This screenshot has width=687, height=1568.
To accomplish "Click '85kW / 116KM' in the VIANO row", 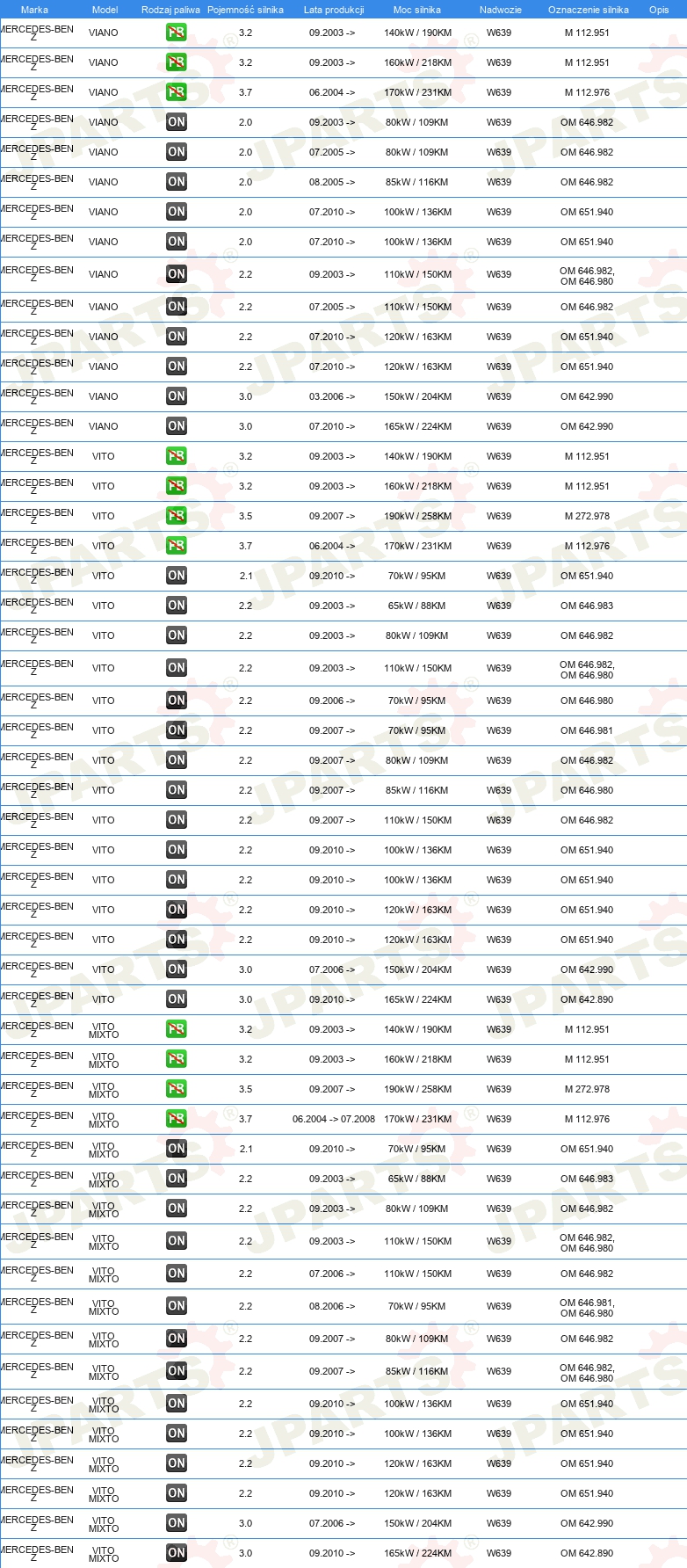I will (417, 182).
